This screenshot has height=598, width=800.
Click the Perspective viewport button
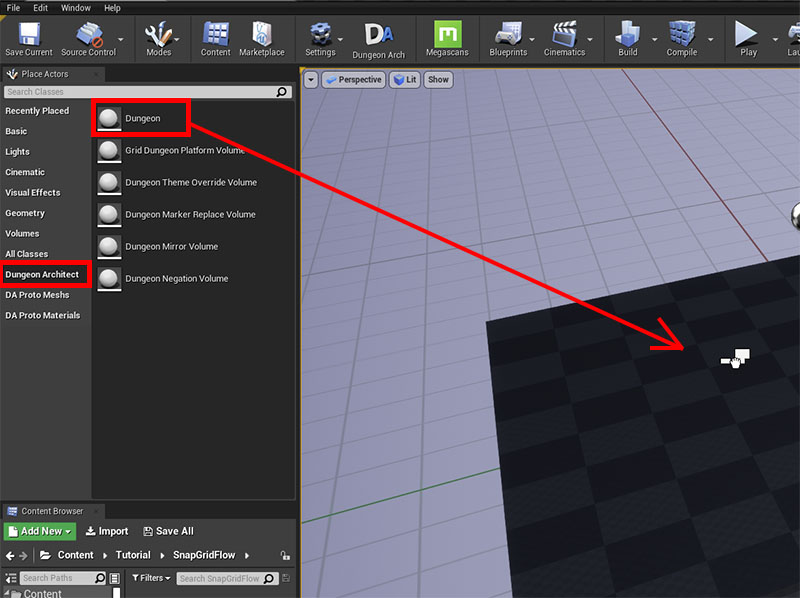[354, 80]
